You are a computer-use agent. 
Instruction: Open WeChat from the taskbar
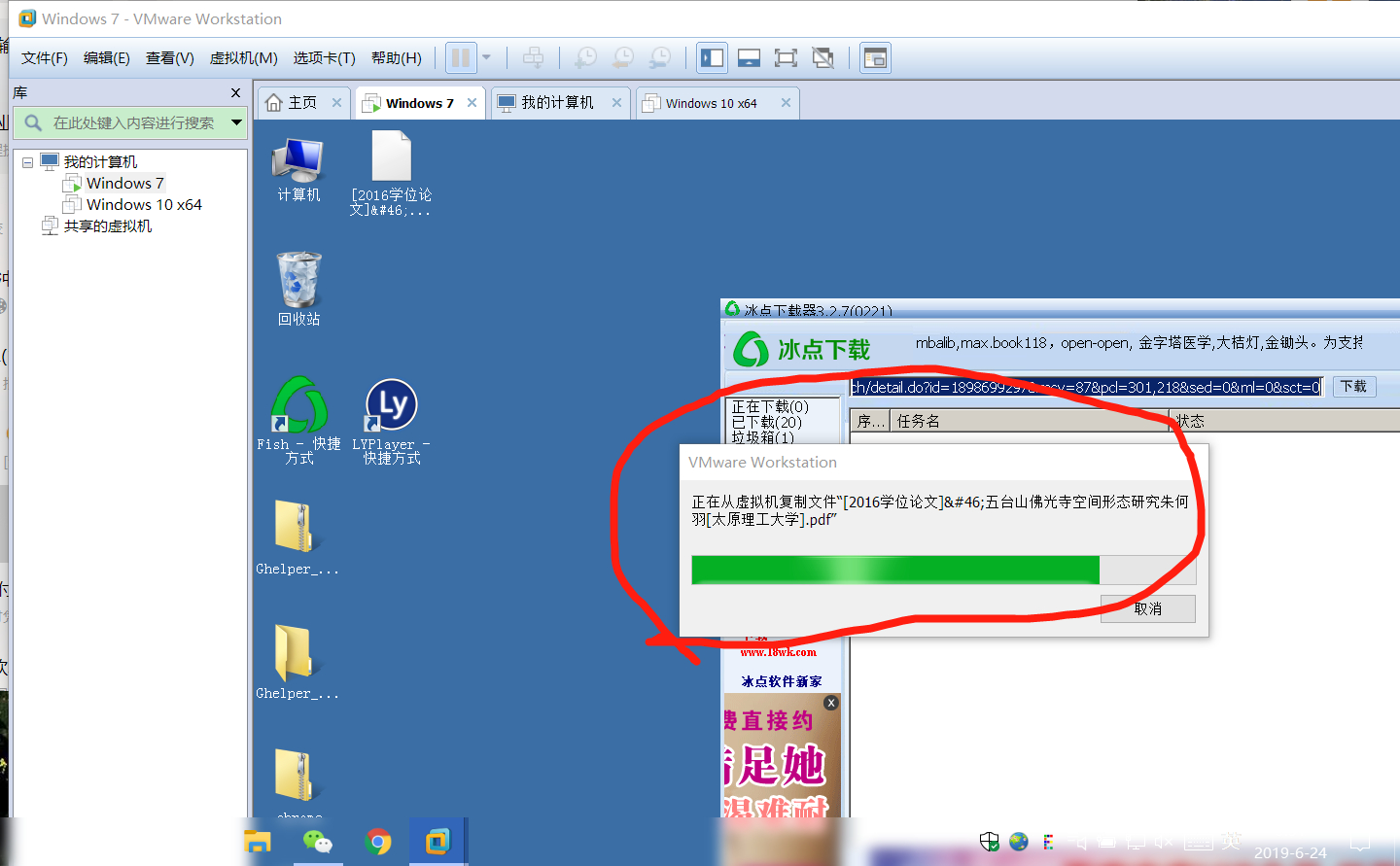tap(318, 842)
